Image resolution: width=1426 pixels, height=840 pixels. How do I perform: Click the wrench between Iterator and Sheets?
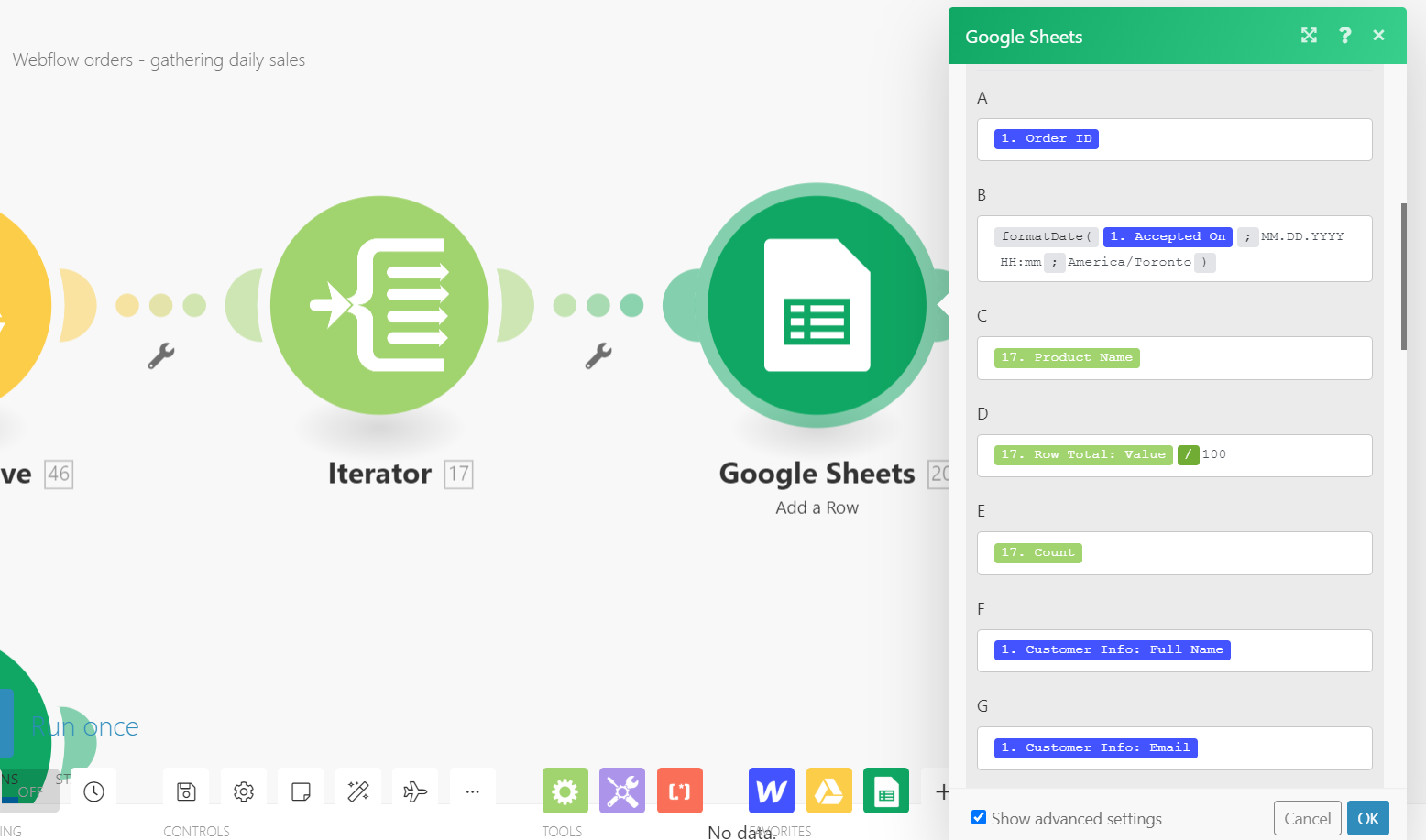[x=598, y=355]
